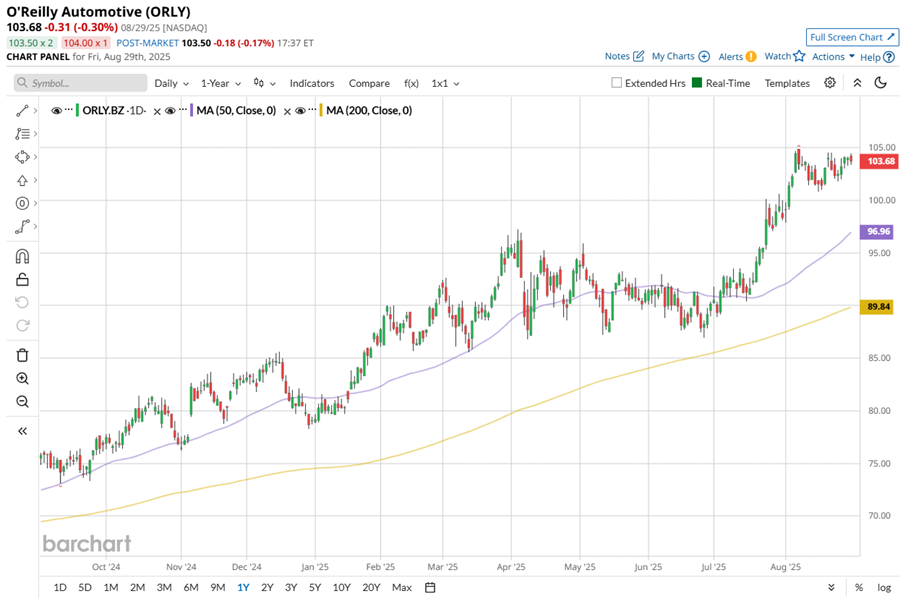
Task: Click the 103.68 red price label
Action: pos(879,161)
